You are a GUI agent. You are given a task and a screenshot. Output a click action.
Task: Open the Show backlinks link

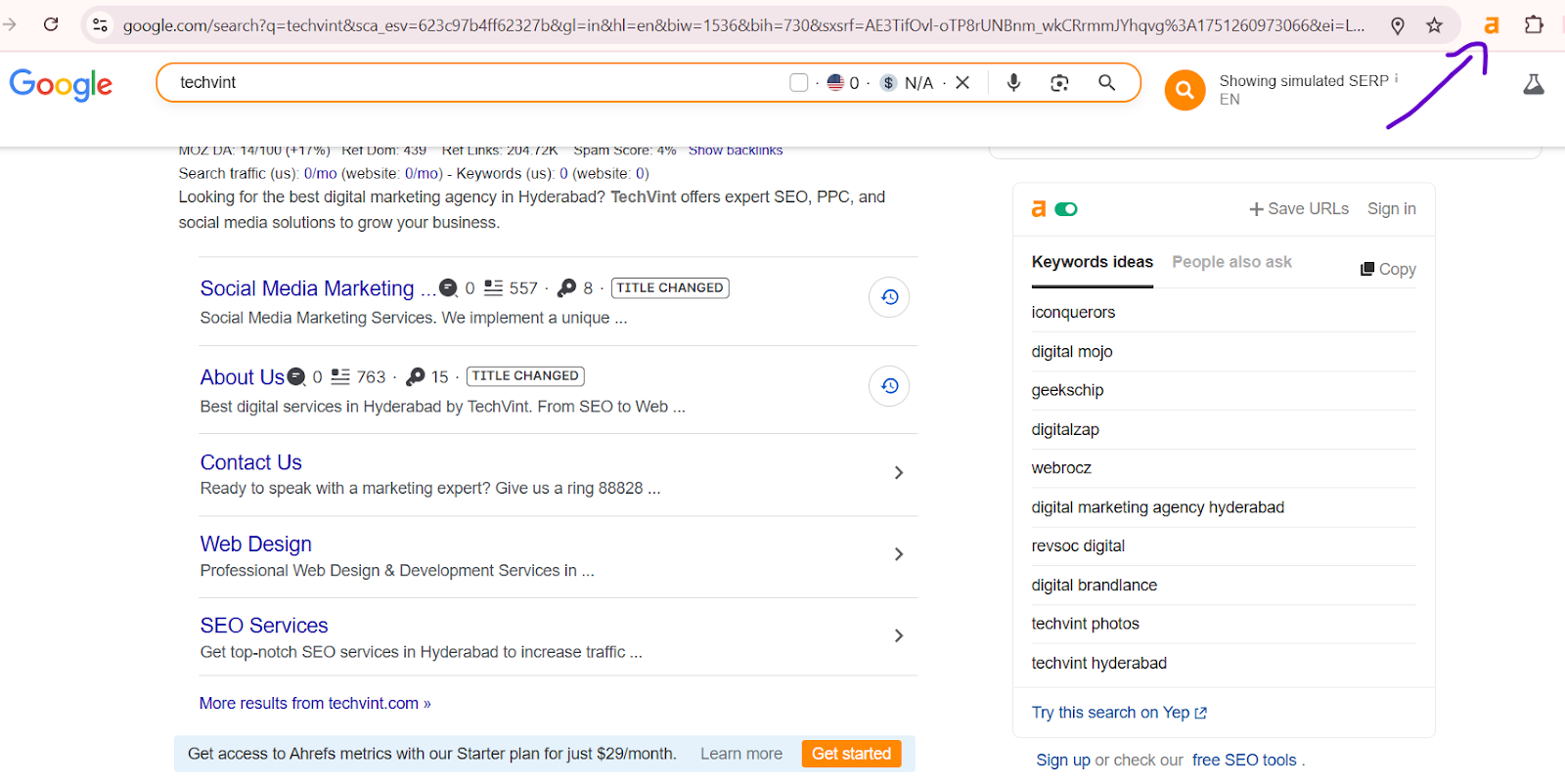(x=735, y=151)
